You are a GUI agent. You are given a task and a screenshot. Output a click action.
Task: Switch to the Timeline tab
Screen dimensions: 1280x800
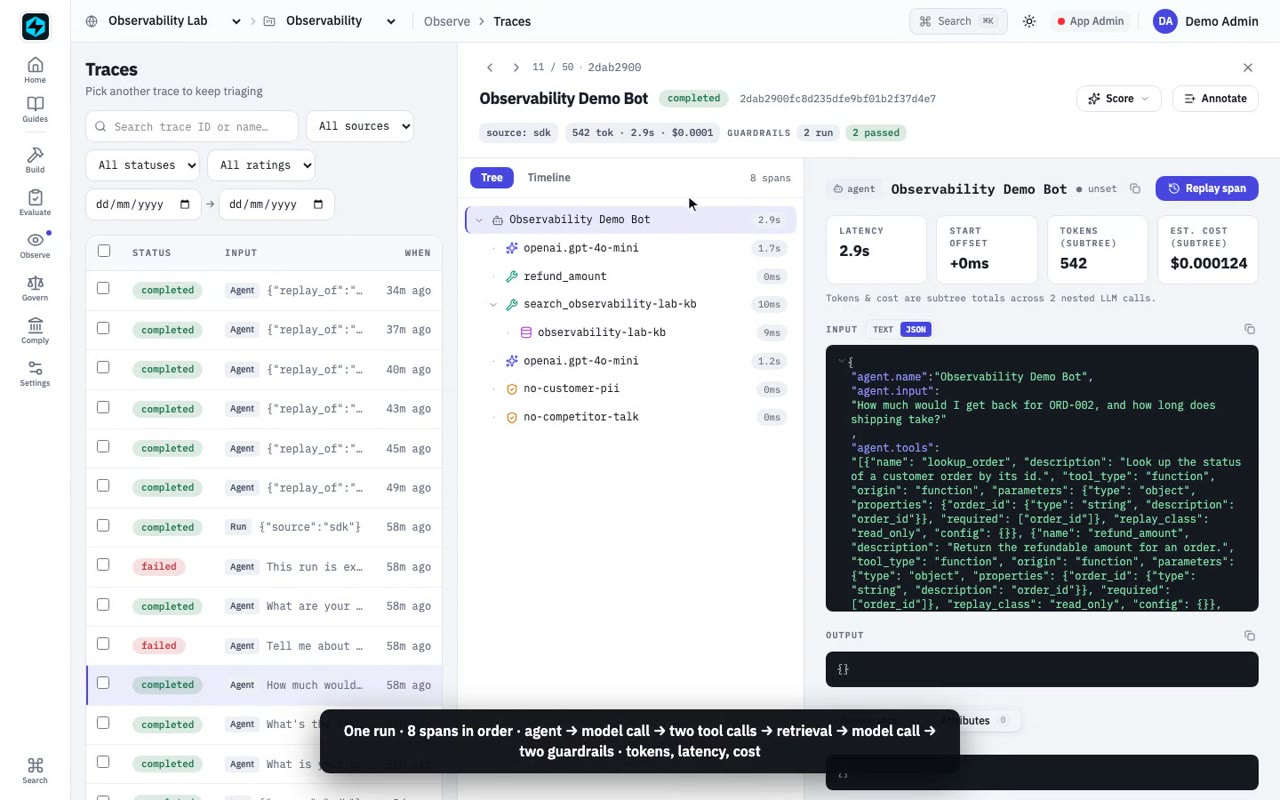pyautogui.click(x=549, y=177)
